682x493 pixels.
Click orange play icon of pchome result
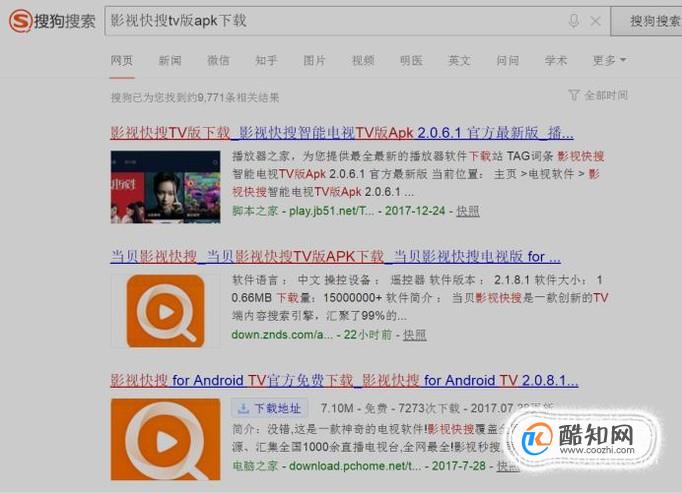[x=165, y=439]
